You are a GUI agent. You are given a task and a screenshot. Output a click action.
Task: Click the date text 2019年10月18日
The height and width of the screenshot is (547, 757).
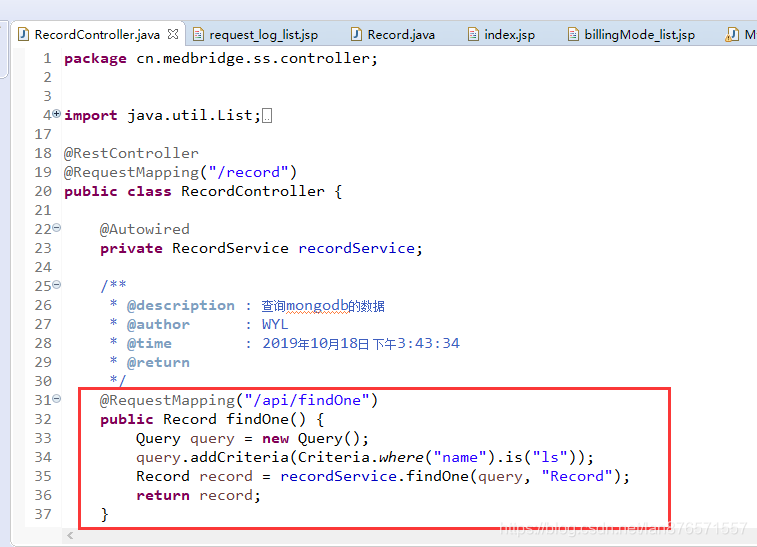coord(316,343)
